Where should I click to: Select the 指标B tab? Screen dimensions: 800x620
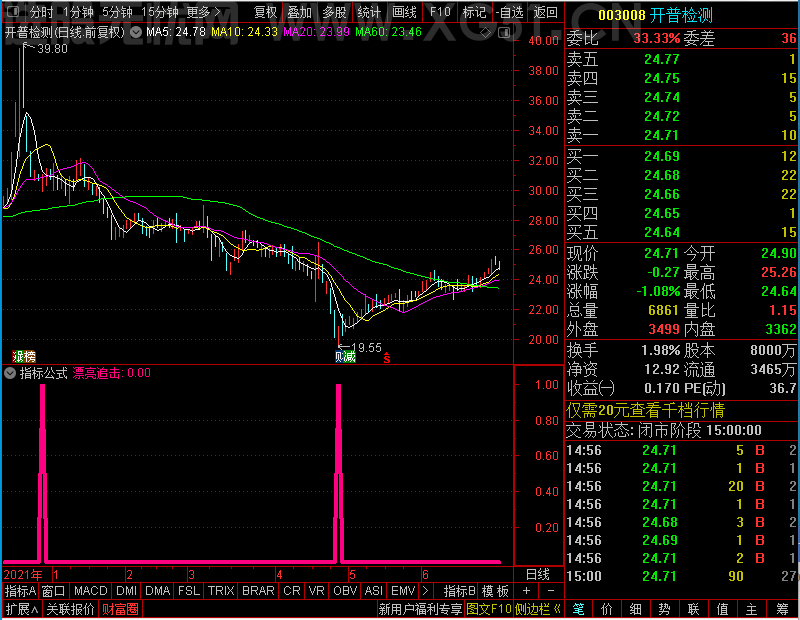(460, 591)
